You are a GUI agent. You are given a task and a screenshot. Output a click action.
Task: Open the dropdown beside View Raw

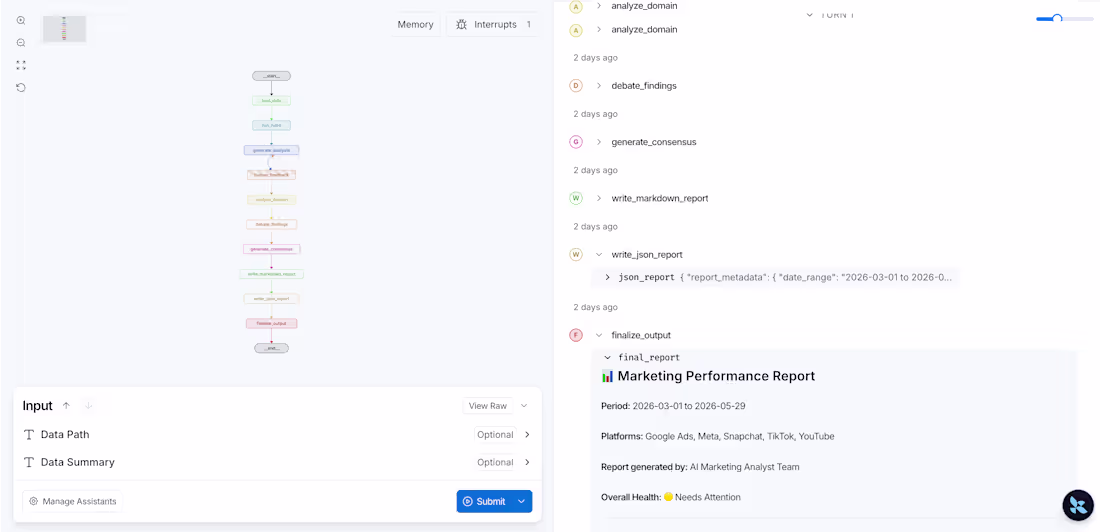(524, 406)
